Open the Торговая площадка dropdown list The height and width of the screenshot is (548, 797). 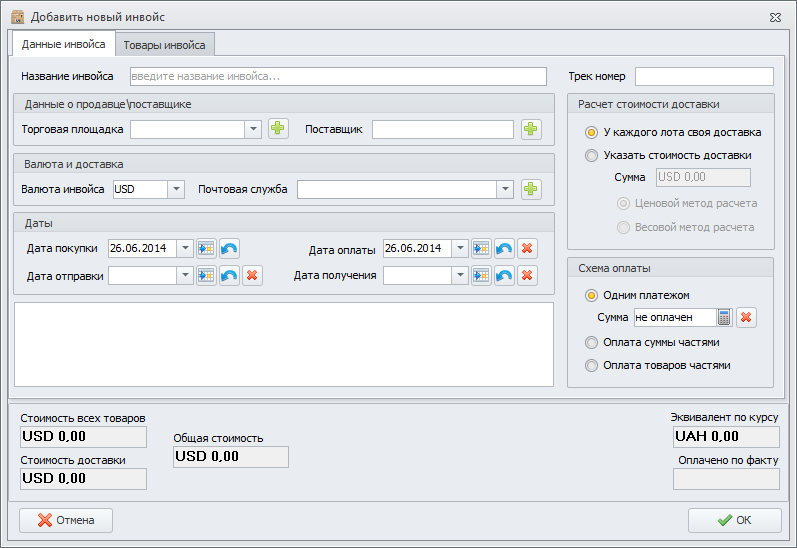[252, 129]
